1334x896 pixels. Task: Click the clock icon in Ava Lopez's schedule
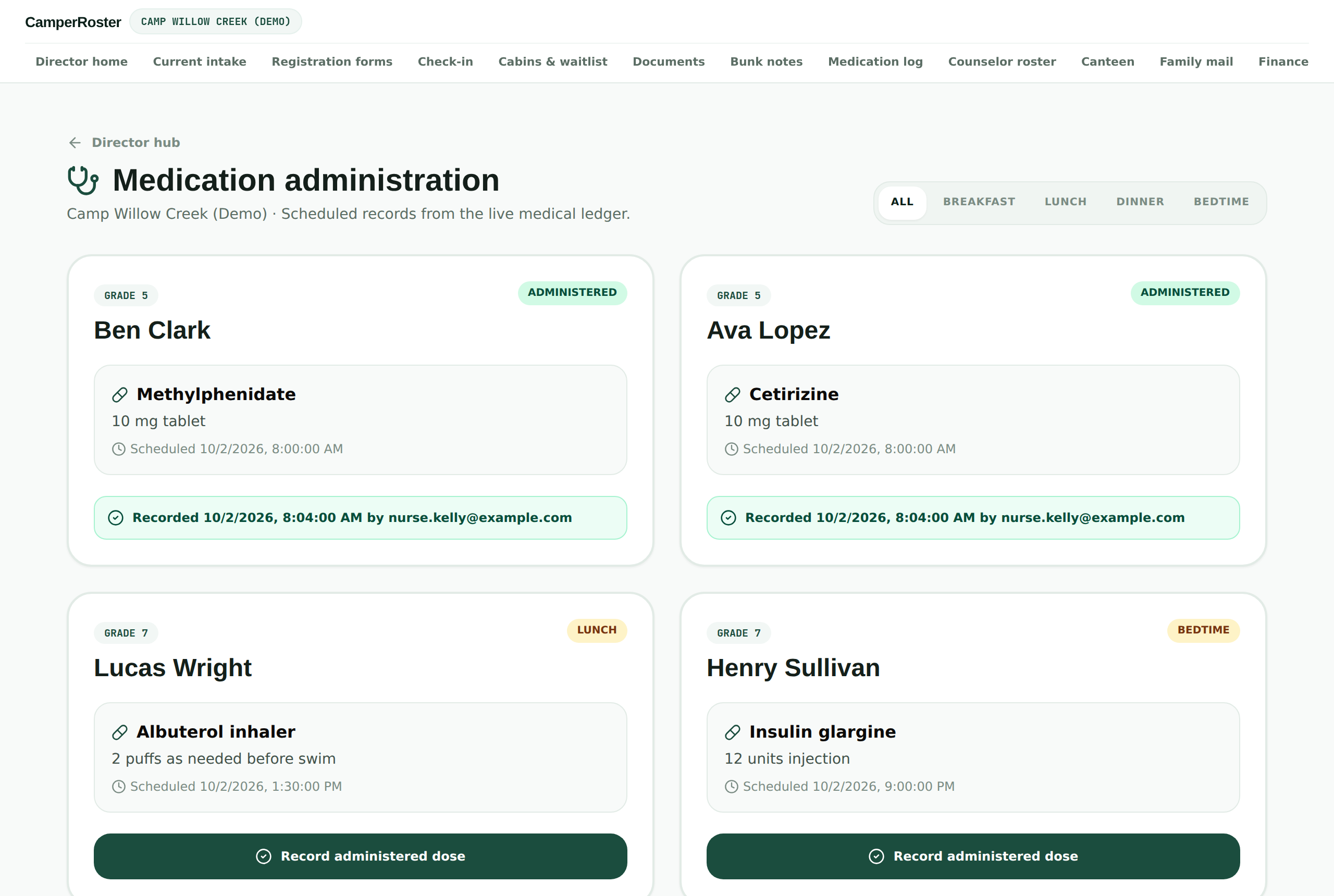[x=731, y=449]
